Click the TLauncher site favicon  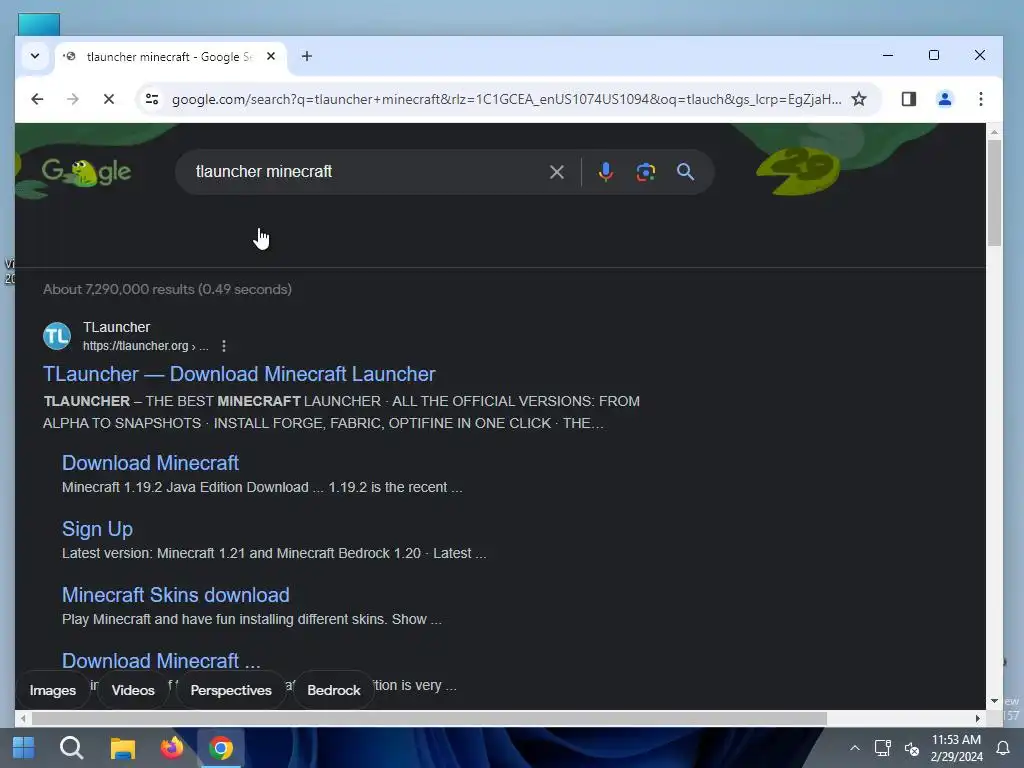[x=57, y=336]
